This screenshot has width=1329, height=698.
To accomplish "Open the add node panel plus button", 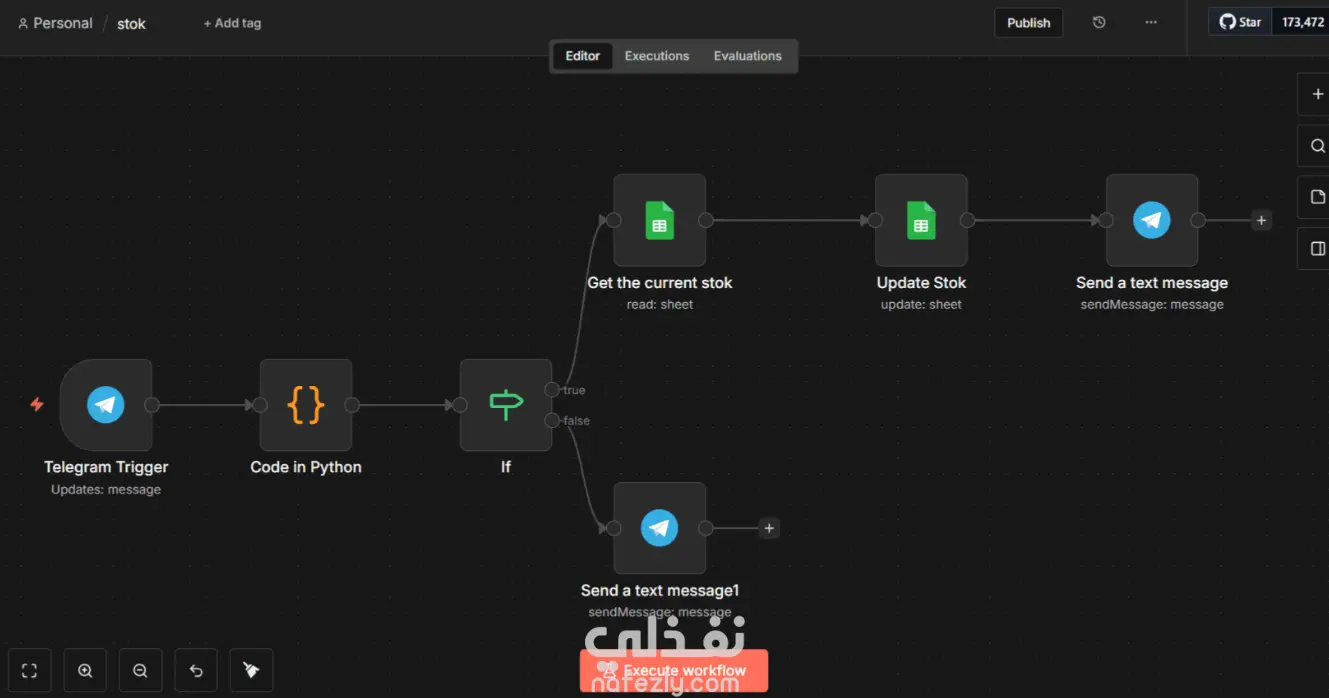I will click(x=1317, y=94).
